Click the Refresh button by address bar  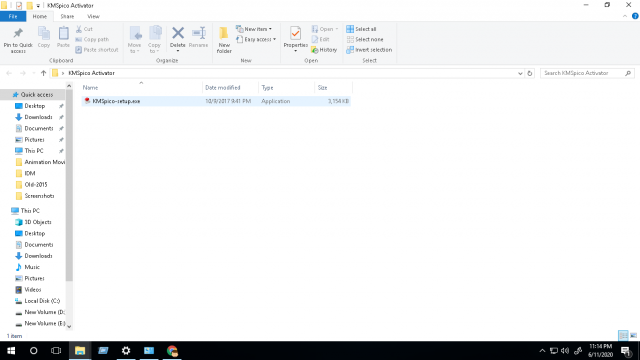click(530, 73)
